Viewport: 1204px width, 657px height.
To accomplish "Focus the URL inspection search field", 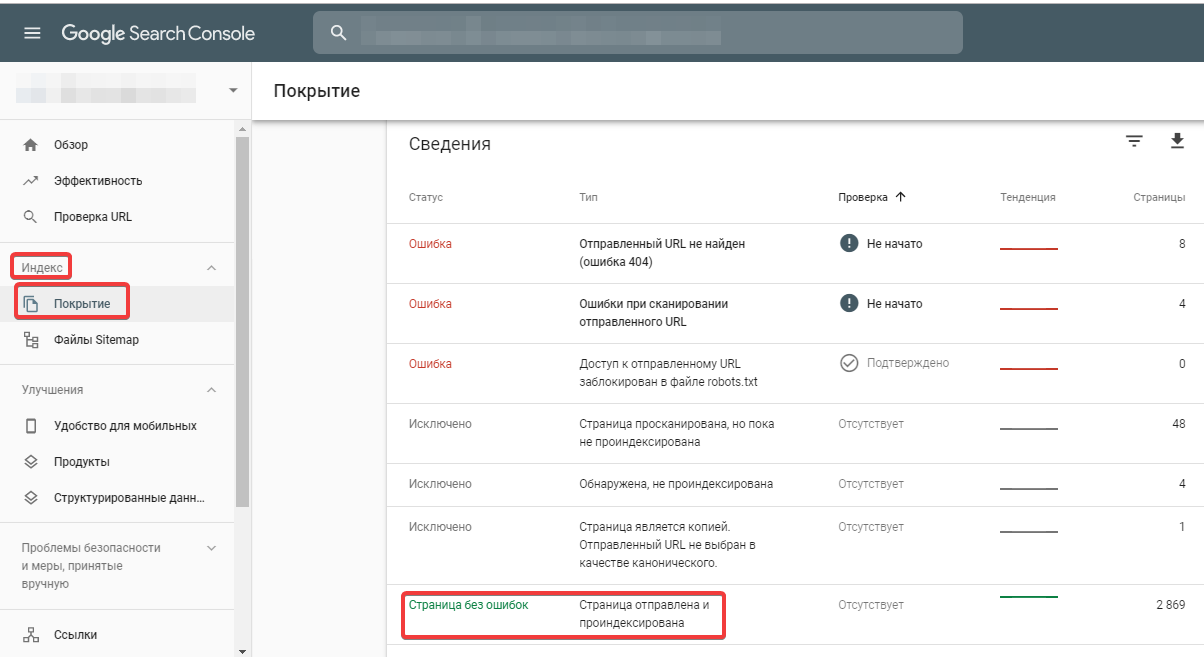I will pos(638,33).
